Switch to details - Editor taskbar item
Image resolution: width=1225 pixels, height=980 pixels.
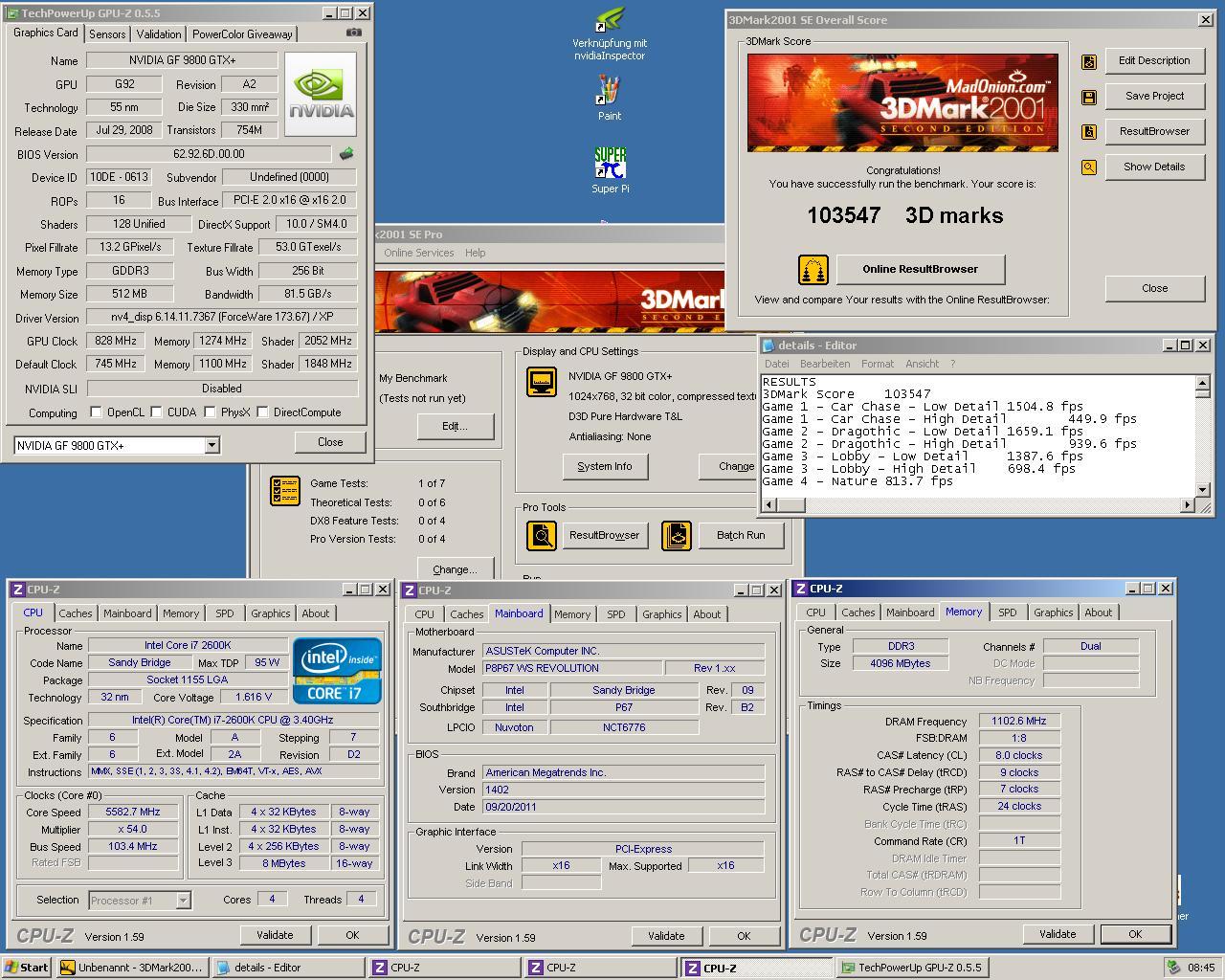tap(288, 968)
